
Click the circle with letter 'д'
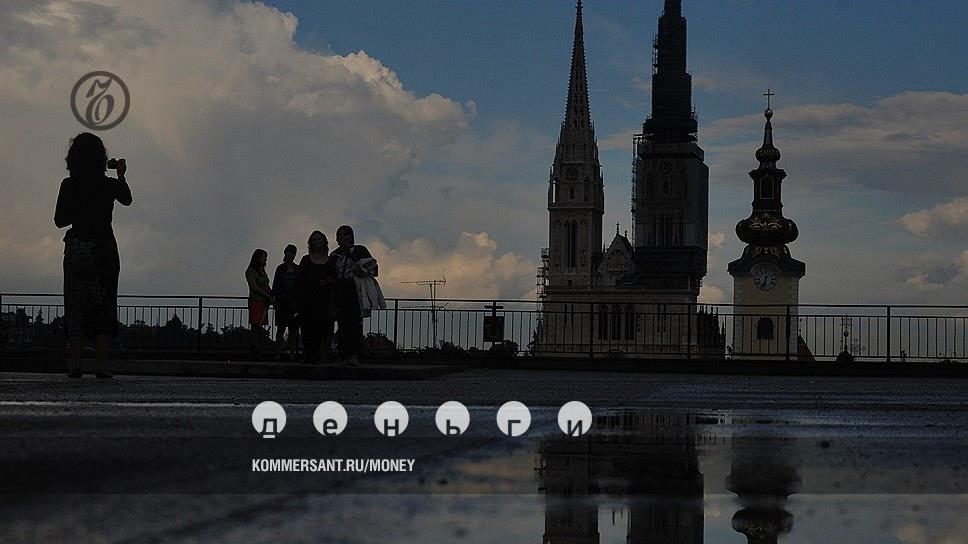pyautogui.click(x=269, y=419)
